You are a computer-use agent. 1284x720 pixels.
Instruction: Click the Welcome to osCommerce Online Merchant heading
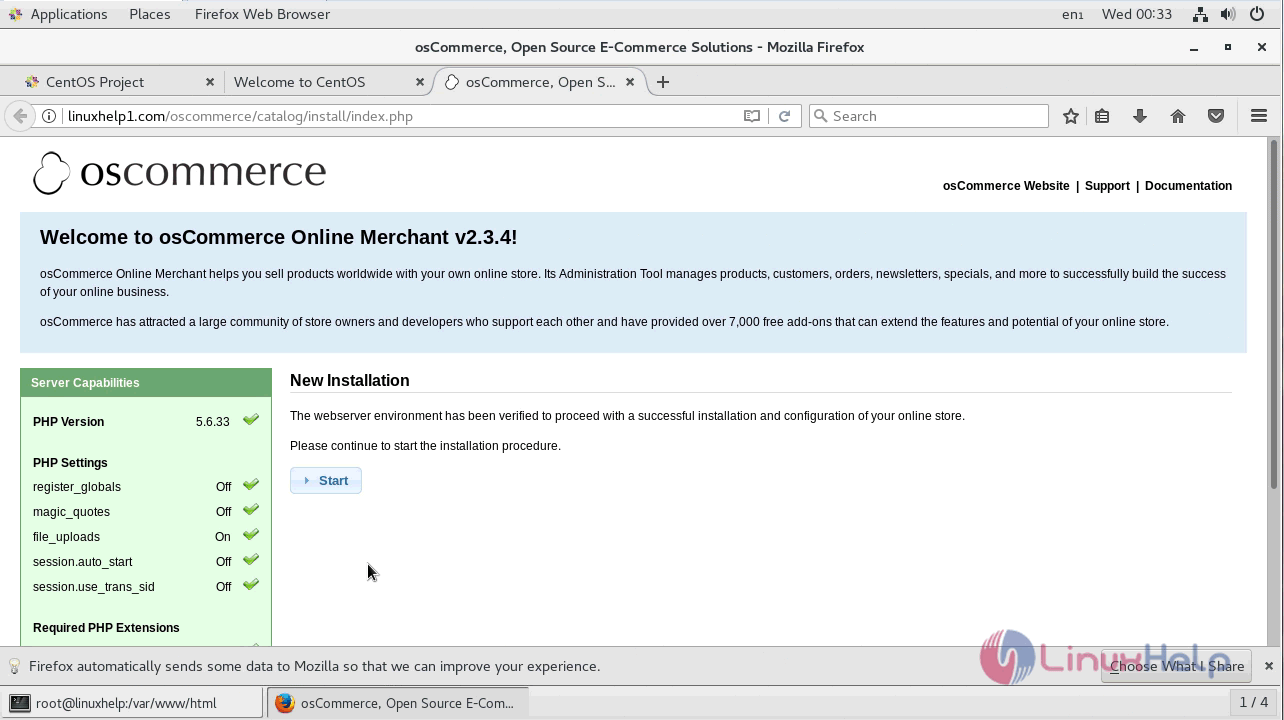tap(278, 237)
